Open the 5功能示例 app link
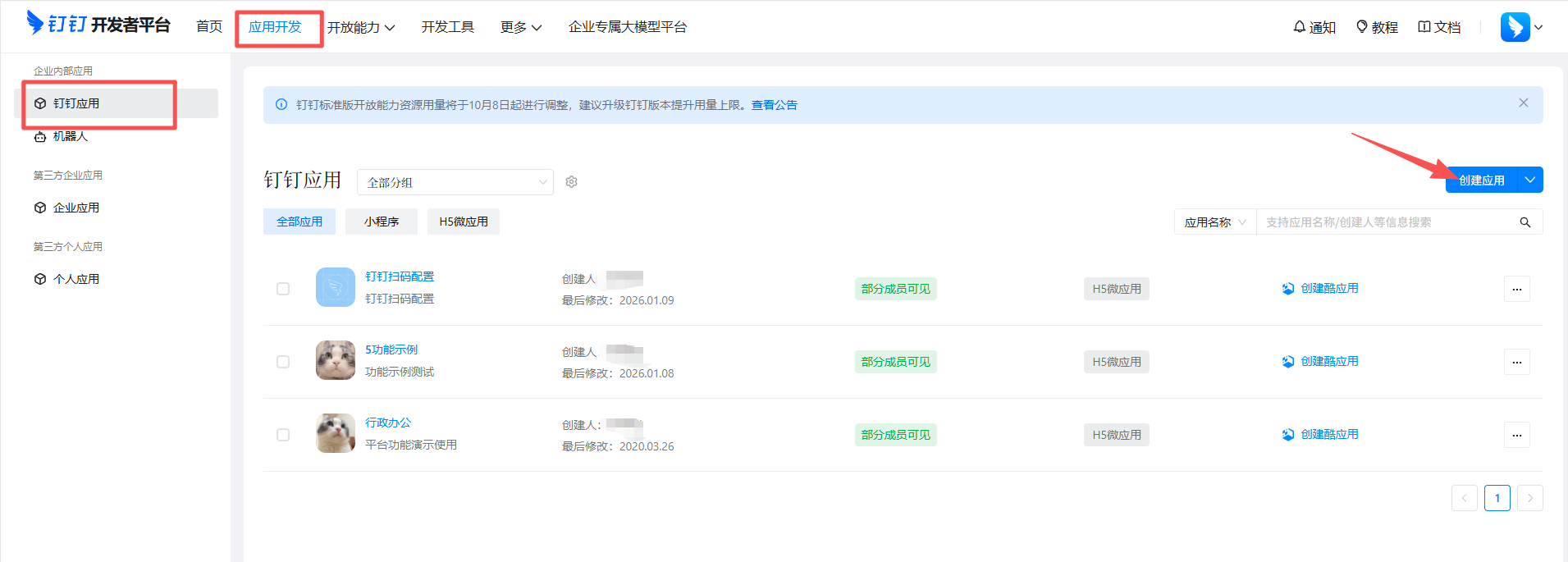The image size is (1568, 562). tap(391, 350)
